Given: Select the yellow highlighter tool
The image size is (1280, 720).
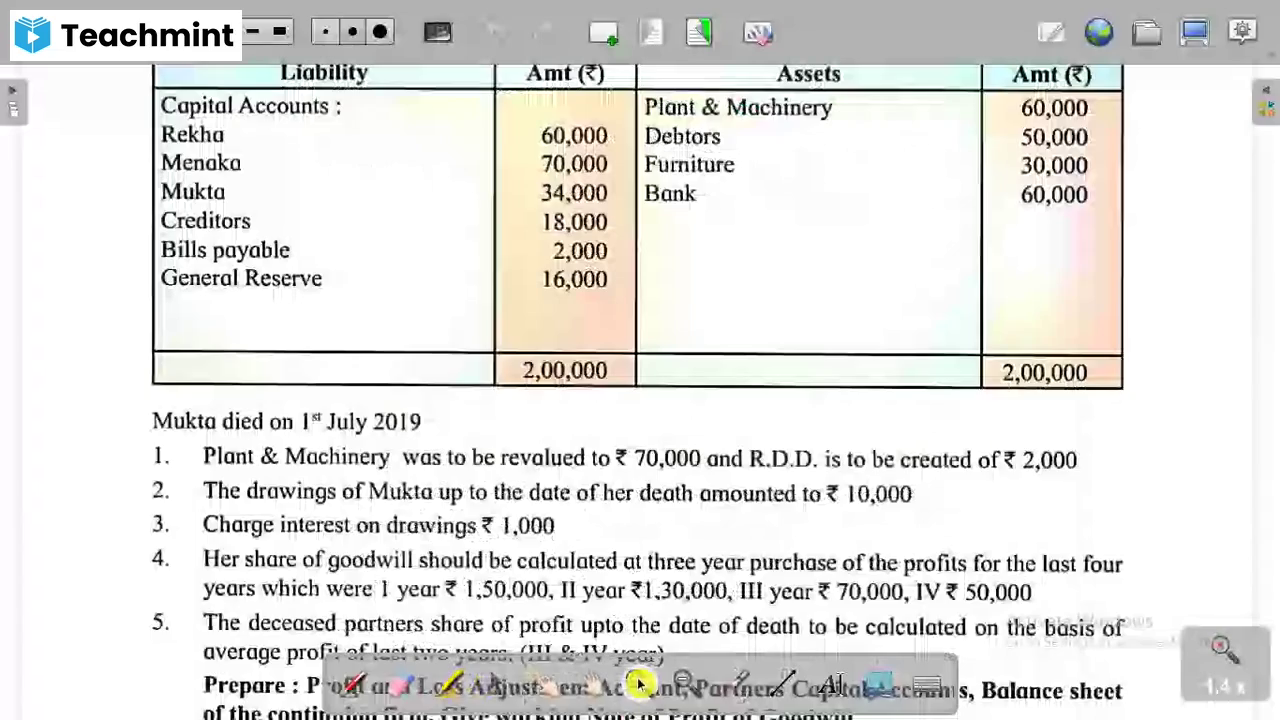Looking at the screenshot, I should click(x=450, y=683).
